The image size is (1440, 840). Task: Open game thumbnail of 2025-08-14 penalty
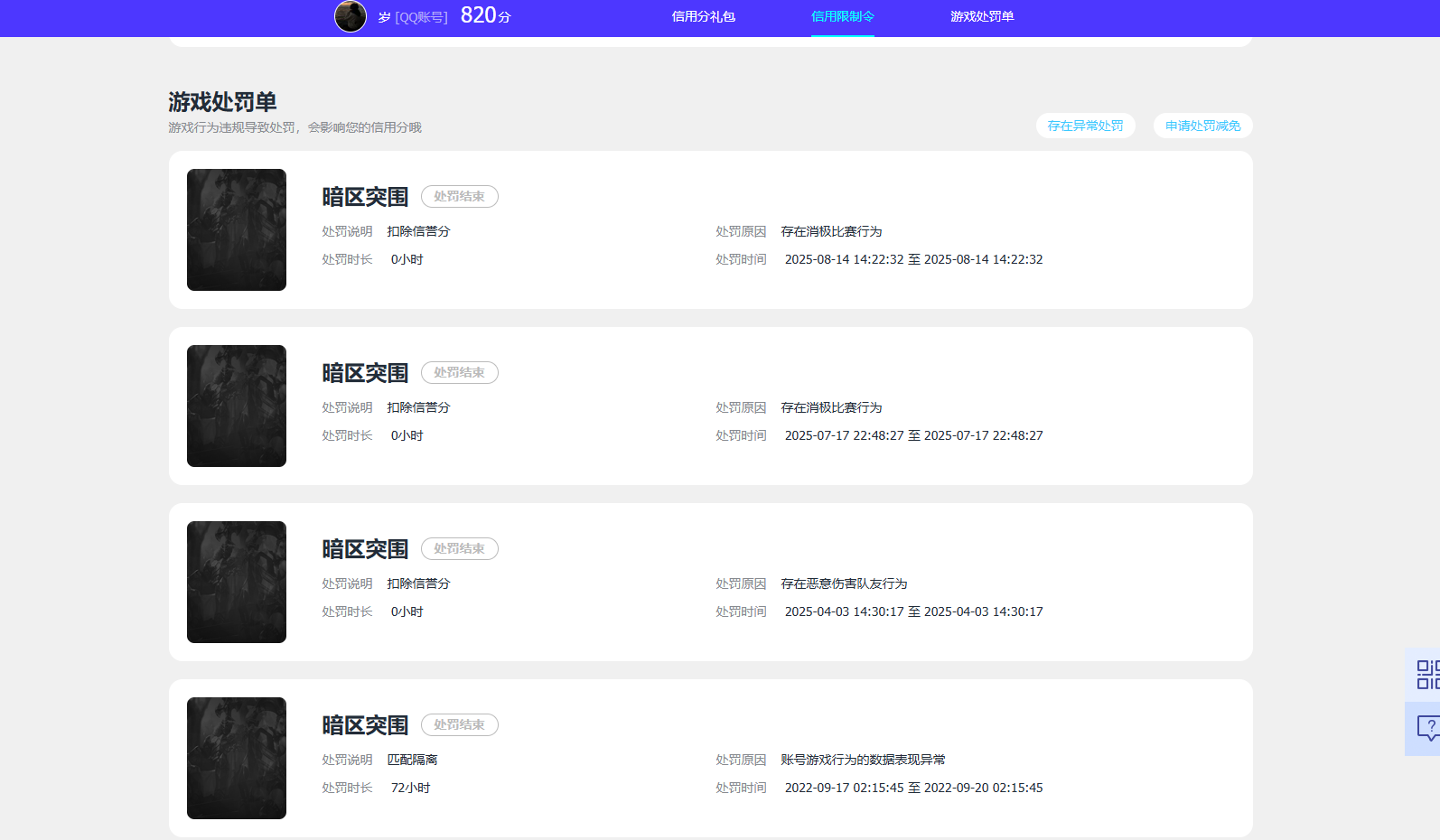[237, 229]
